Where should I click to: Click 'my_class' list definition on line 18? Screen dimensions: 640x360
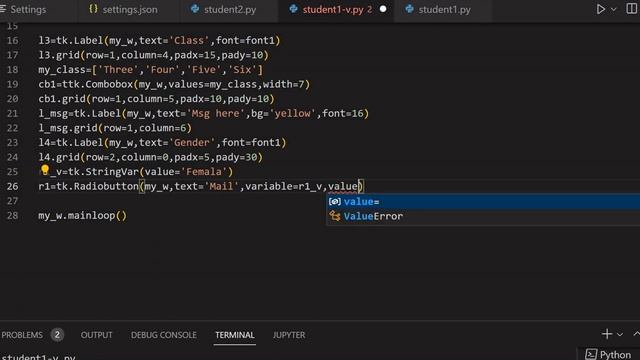[x=151, y=70]
